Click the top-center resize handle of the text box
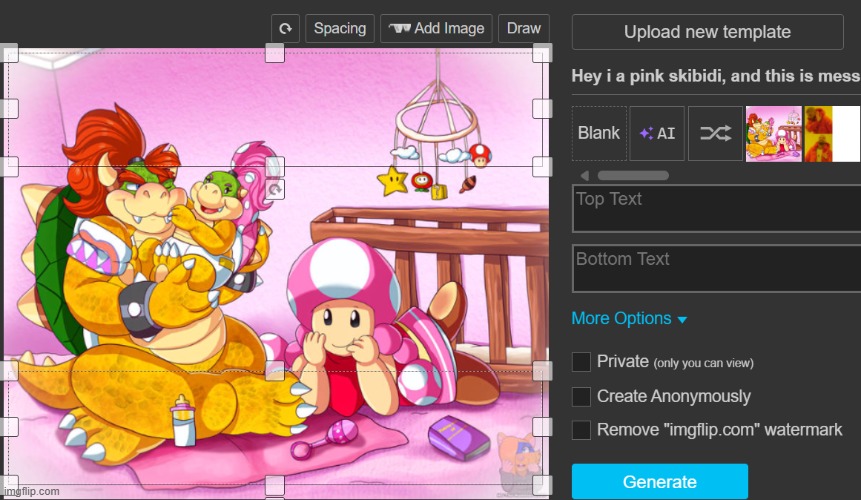861x500 pixels. click(275, 166)
